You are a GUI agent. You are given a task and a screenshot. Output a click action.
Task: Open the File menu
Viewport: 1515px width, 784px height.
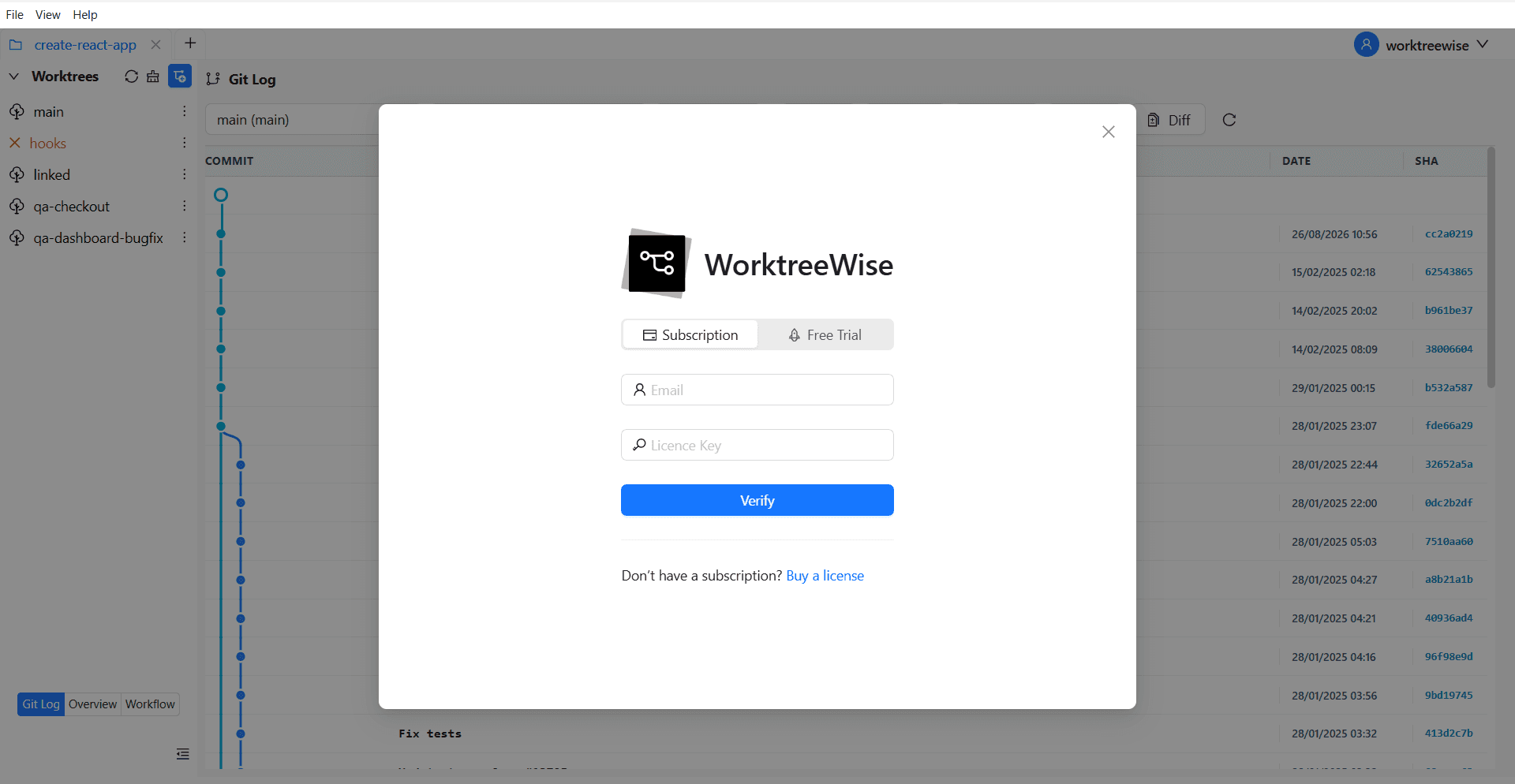point(14,14)
